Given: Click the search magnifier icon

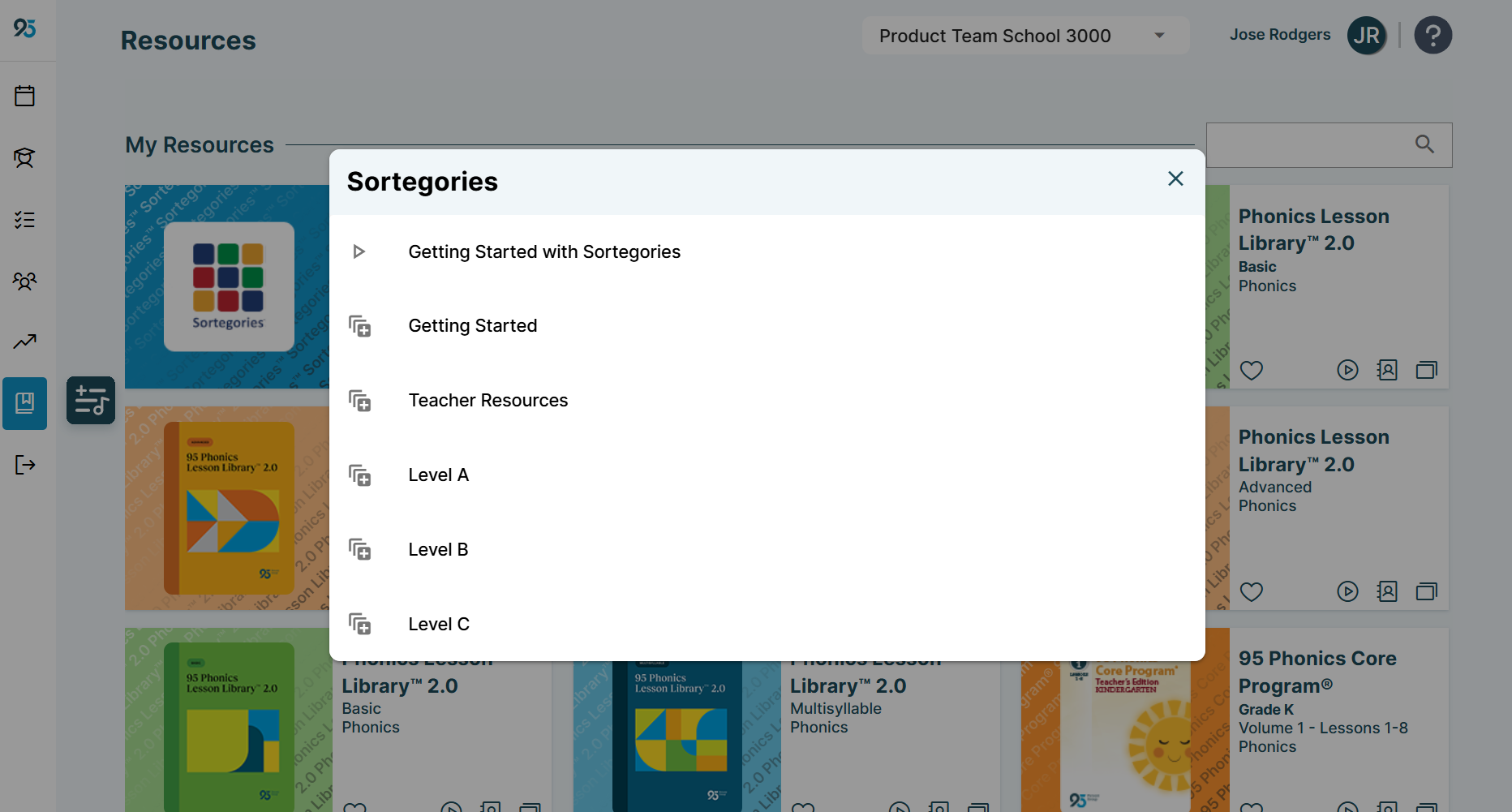Looking at the screenshot, I should click(x=1424, y=144).
